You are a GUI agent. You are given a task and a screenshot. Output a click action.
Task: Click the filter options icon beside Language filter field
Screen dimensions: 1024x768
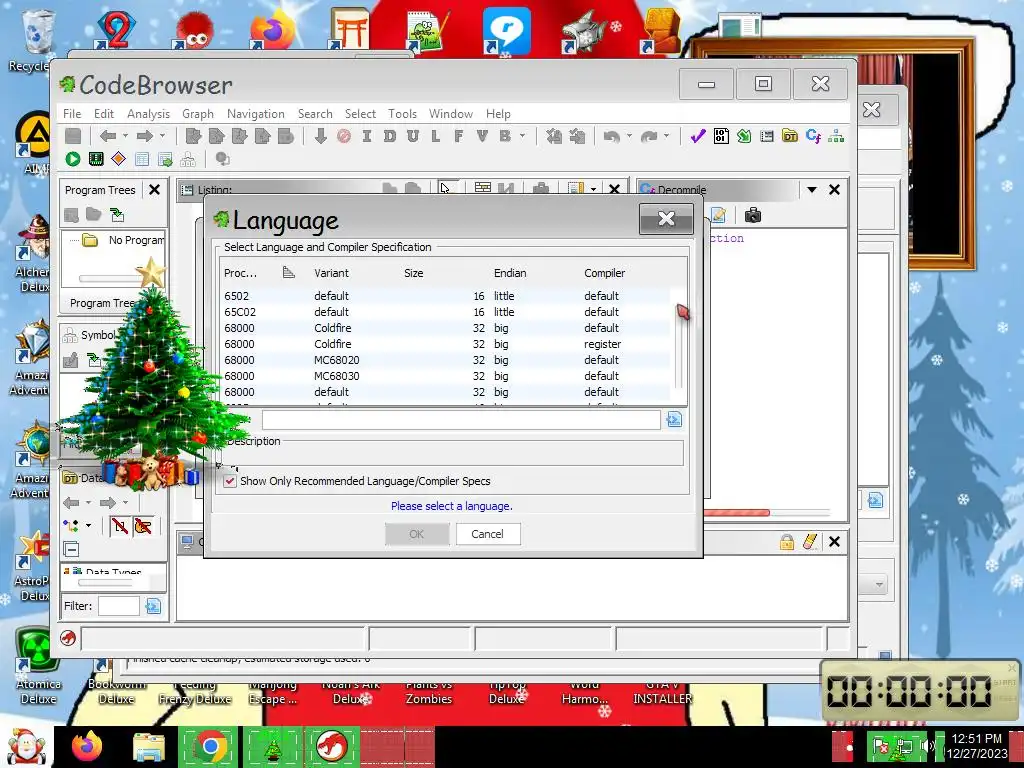pyautogui.click(x=674, y=419)
